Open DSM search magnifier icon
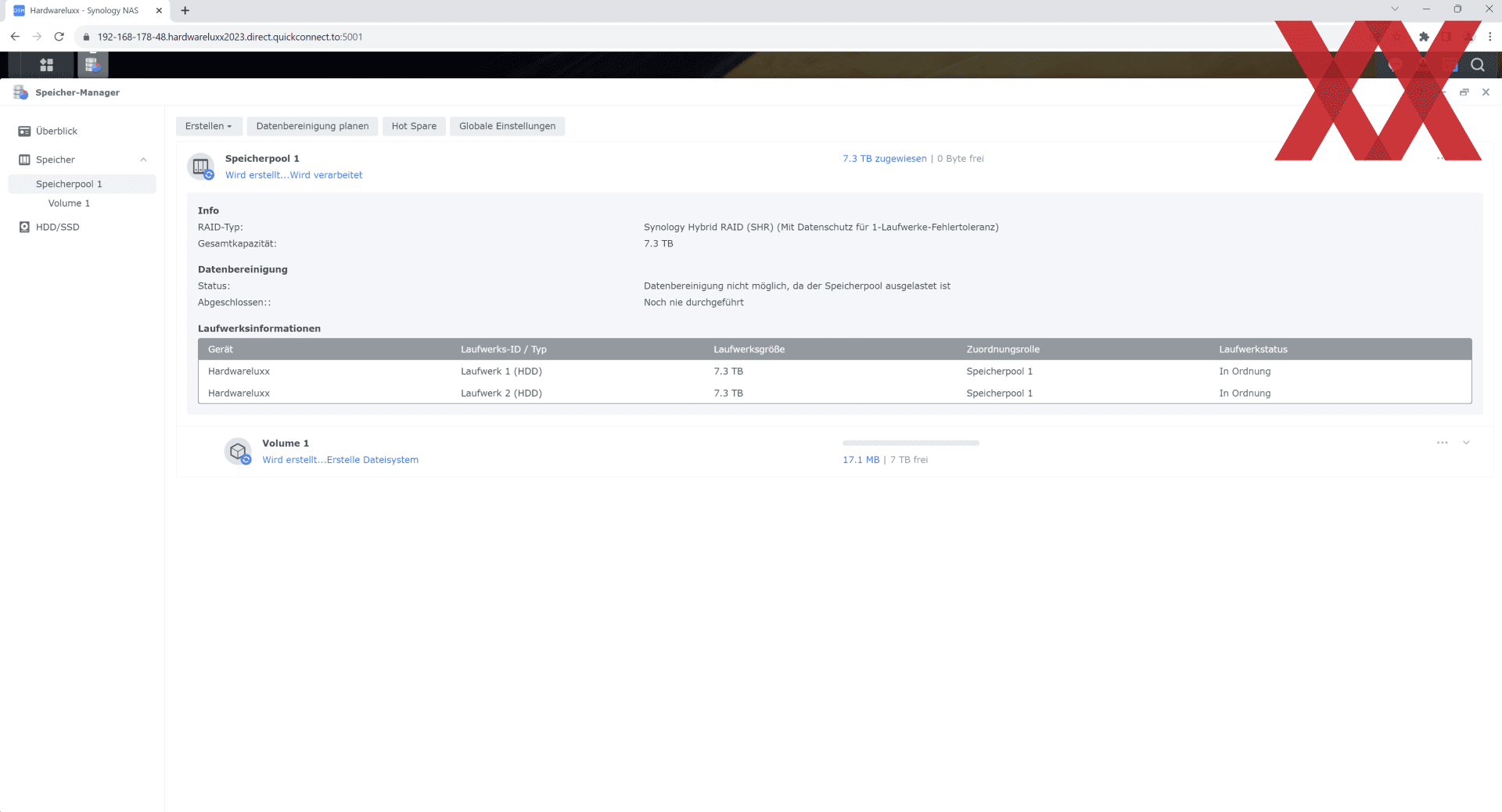1502x812 pixels. pyautogui.click(x=1477, y=65)
